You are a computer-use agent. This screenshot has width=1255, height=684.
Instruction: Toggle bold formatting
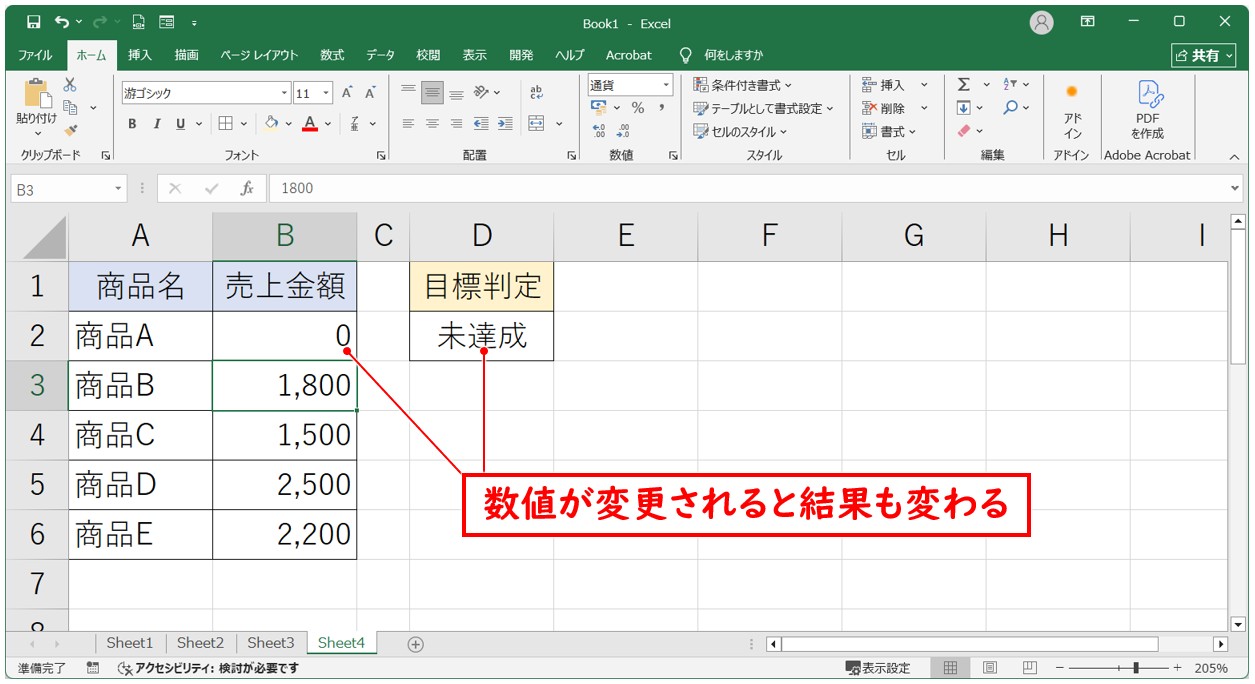132,124
